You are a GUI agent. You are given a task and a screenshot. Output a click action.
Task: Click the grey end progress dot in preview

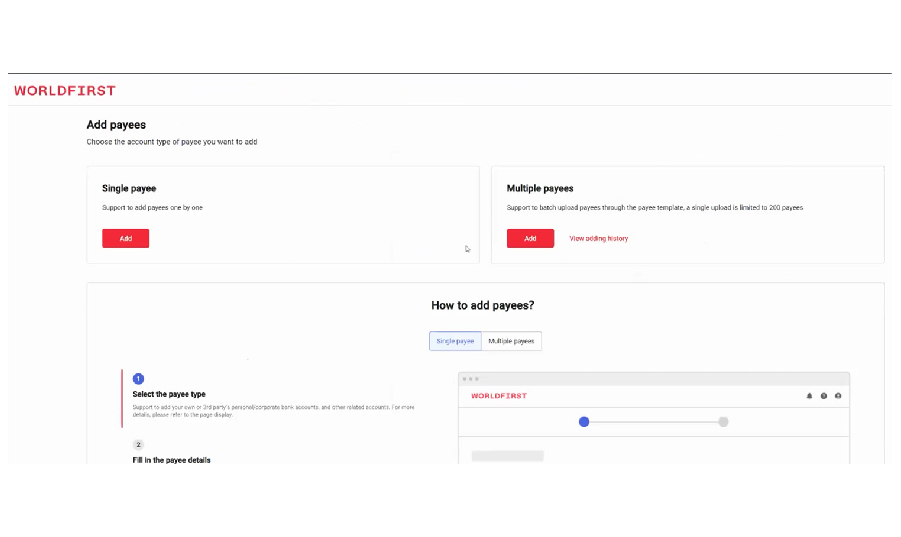723,422
